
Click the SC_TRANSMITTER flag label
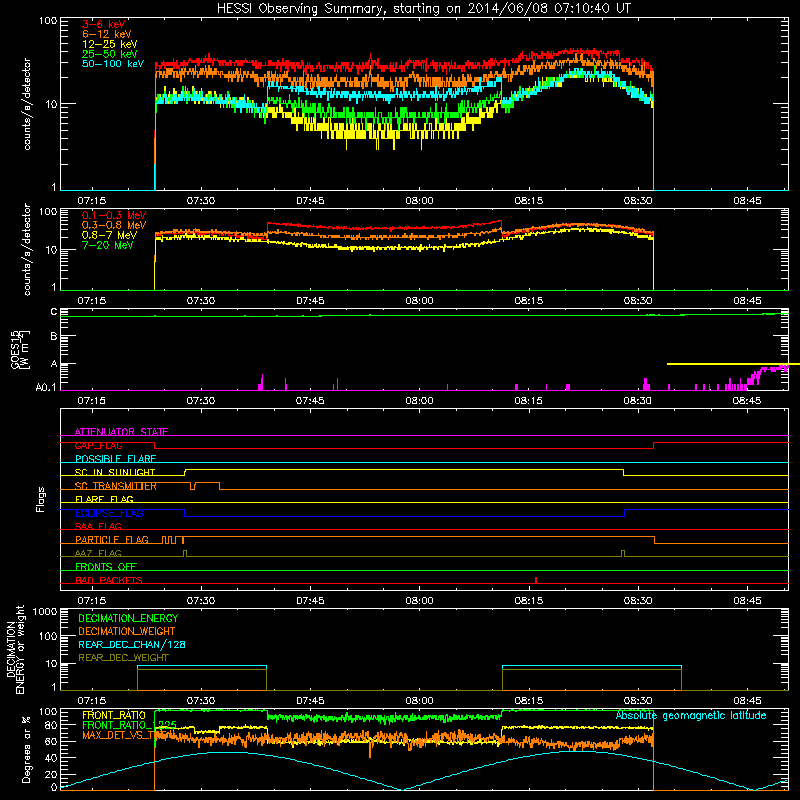pos(115,486)
